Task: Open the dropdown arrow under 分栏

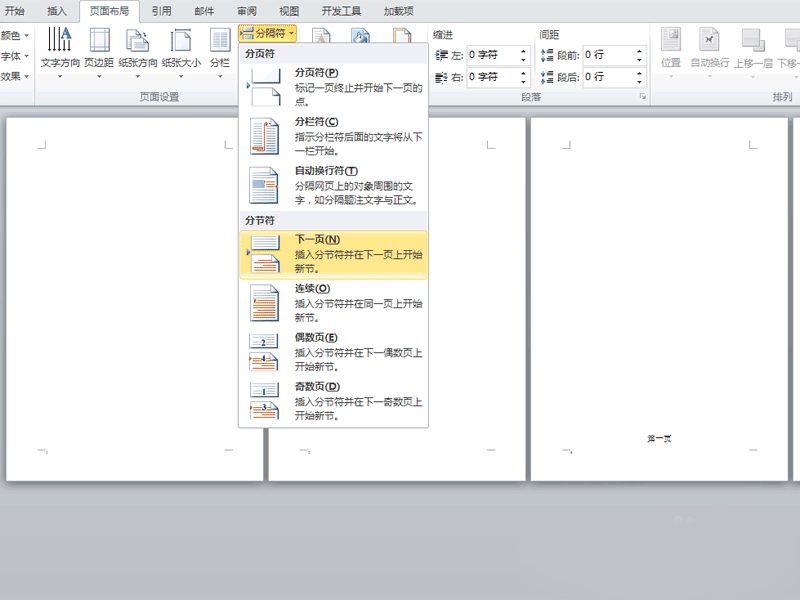Action: 220,77
